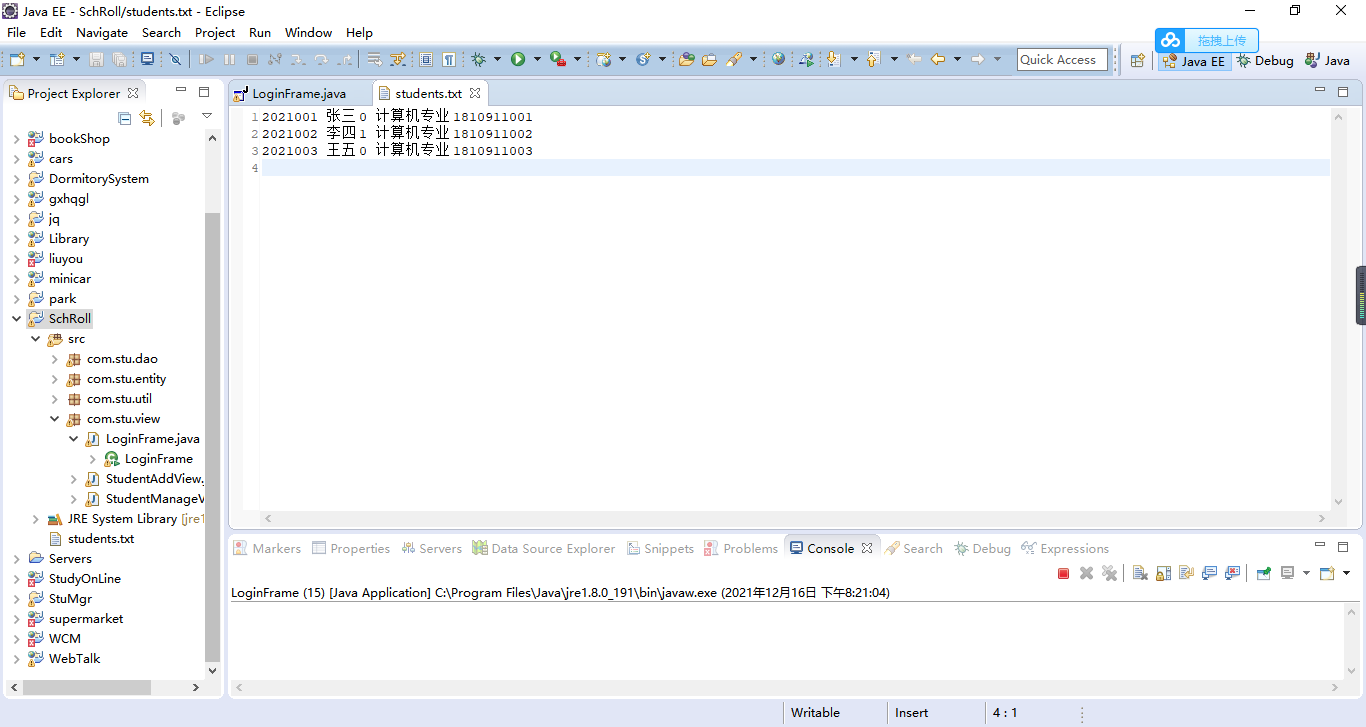Switch to LoginFrame.java editor tab

[299, 93]
